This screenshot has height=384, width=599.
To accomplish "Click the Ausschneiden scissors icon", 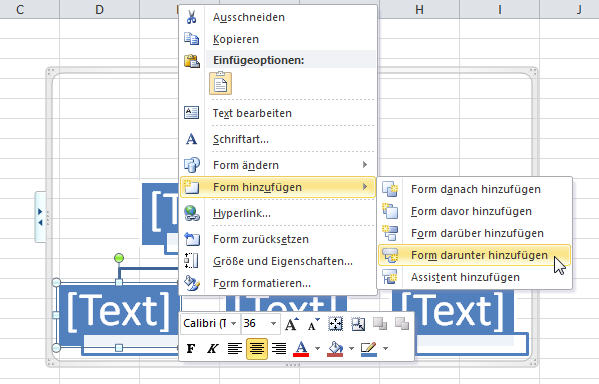I will coord(192,17).
